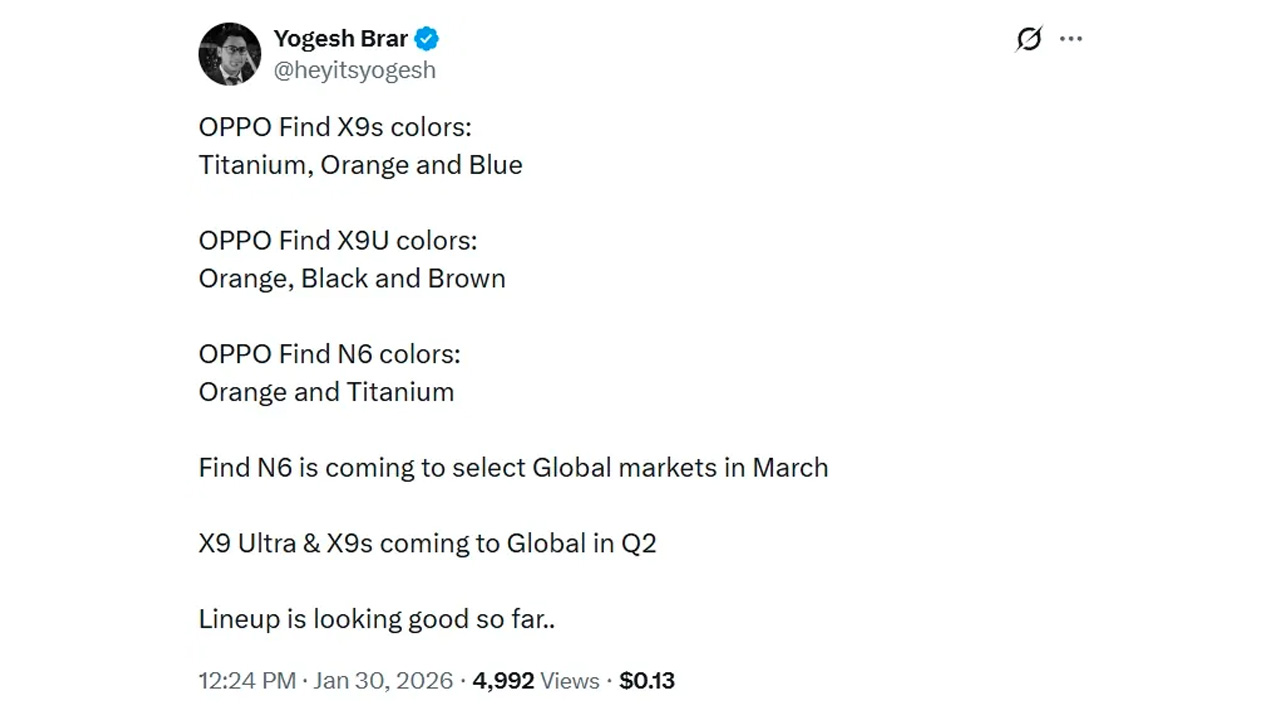Click the 4,992 view count number
The width and height of the screenshot is (1280, 720).
[503, 681]
